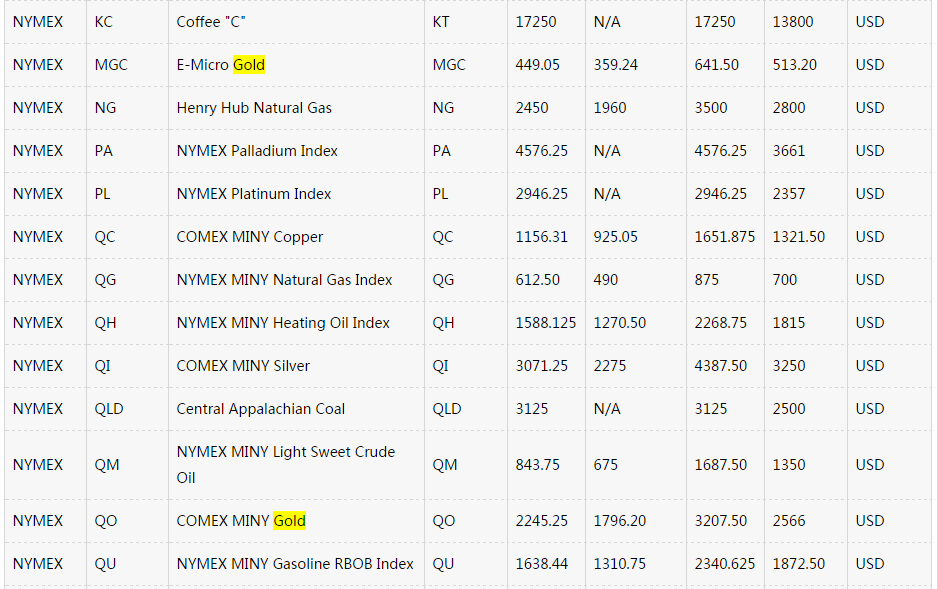Screen dimensions: 938x589
Task: Select the value 359.24
Action: coord(616,65)
